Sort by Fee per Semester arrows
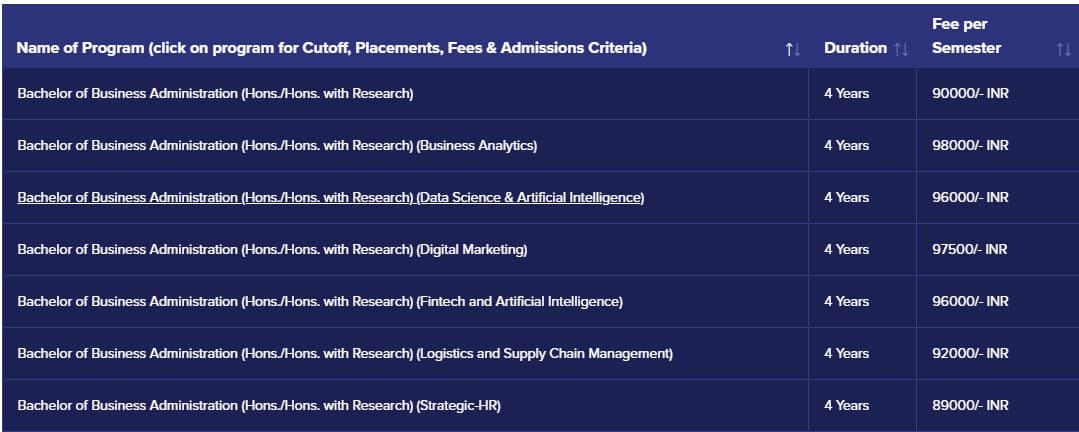 click(x=1063, y=49)
